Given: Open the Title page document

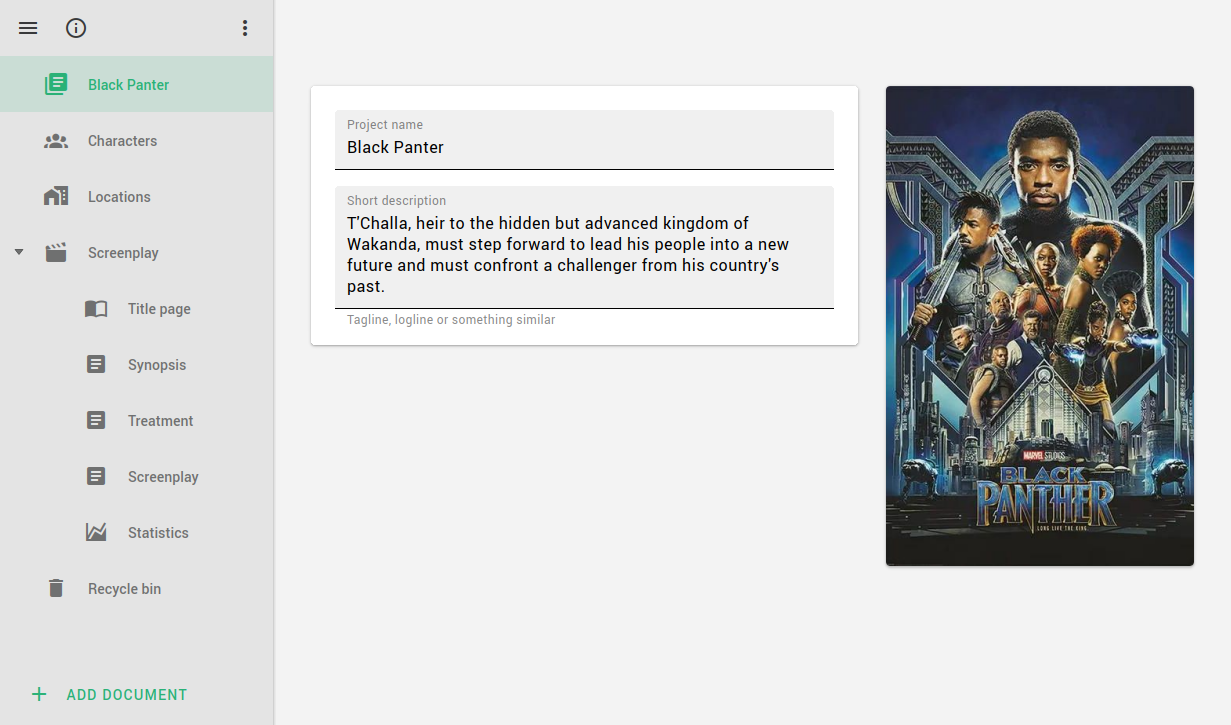Looking at the screenshot, I should 137,309.
